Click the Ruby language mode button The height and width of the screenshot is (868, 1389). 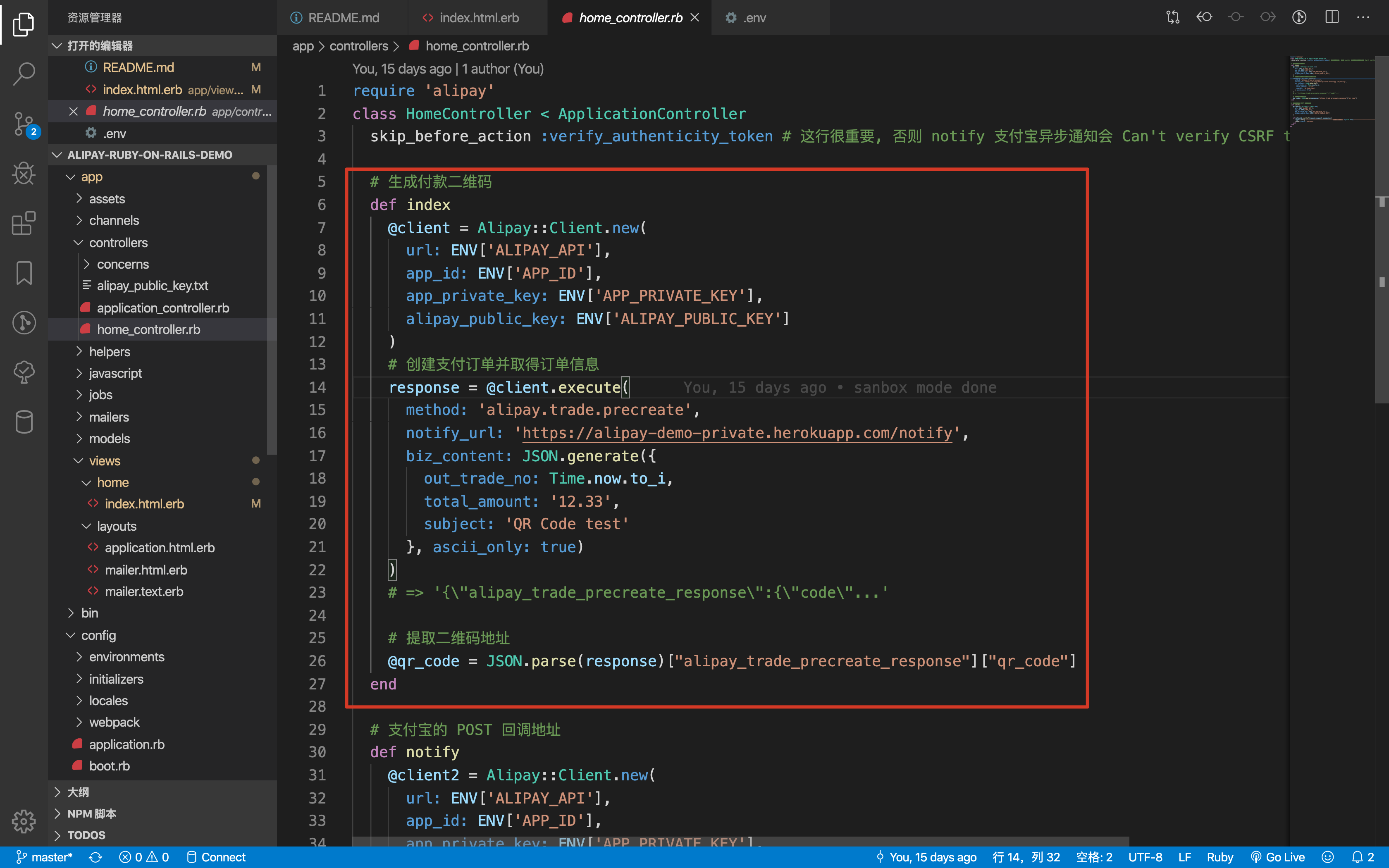click(1220, 857)
